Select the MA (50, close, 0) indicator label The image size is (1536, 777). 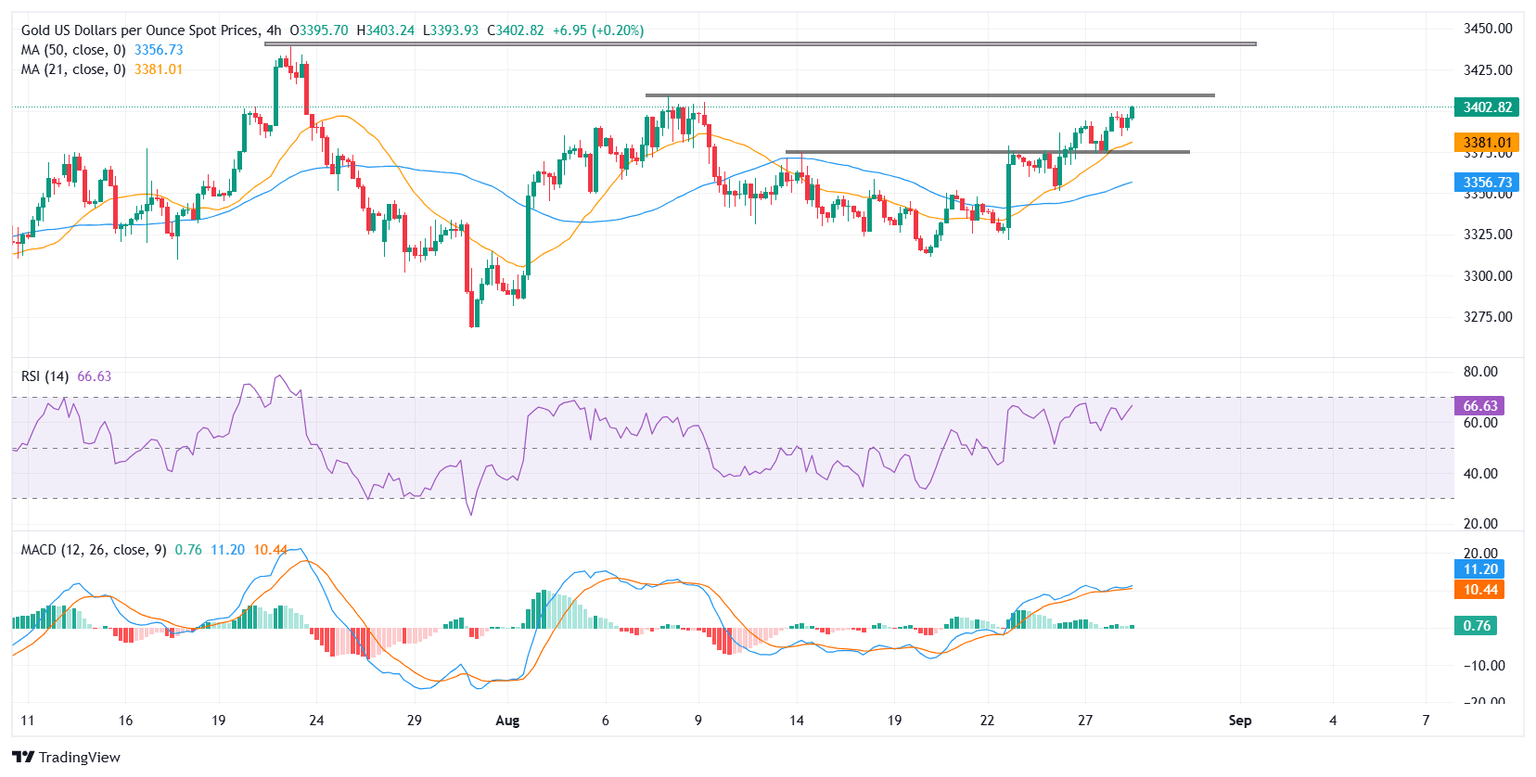[73, 50]
